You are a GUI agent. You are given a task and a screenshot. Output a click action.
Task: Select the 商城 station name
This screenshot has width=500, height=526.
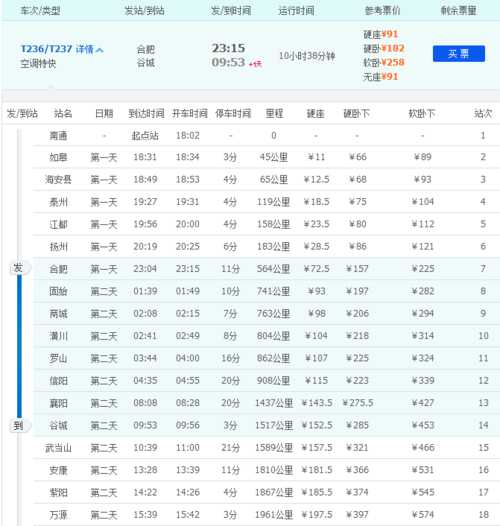click(x=58, y=314)
